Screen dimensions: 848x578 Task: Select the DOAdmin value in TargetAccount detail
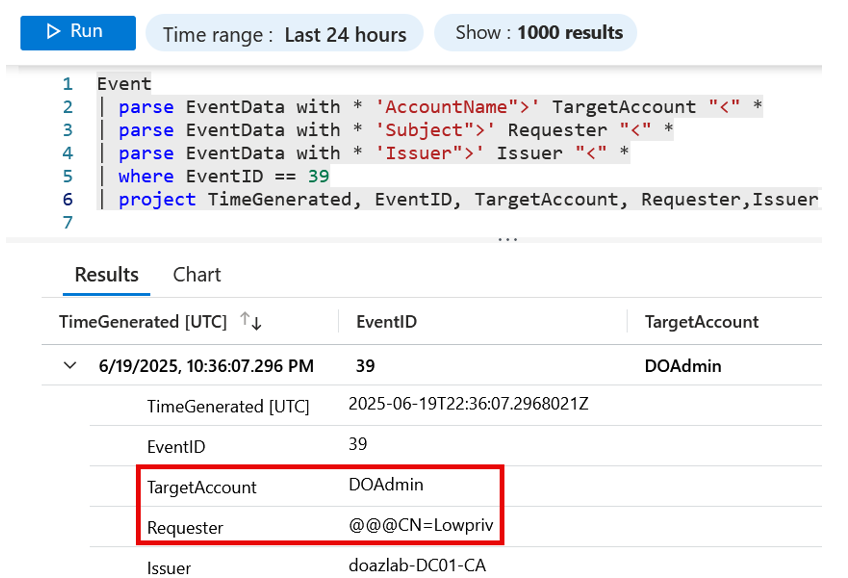[386, 485]
